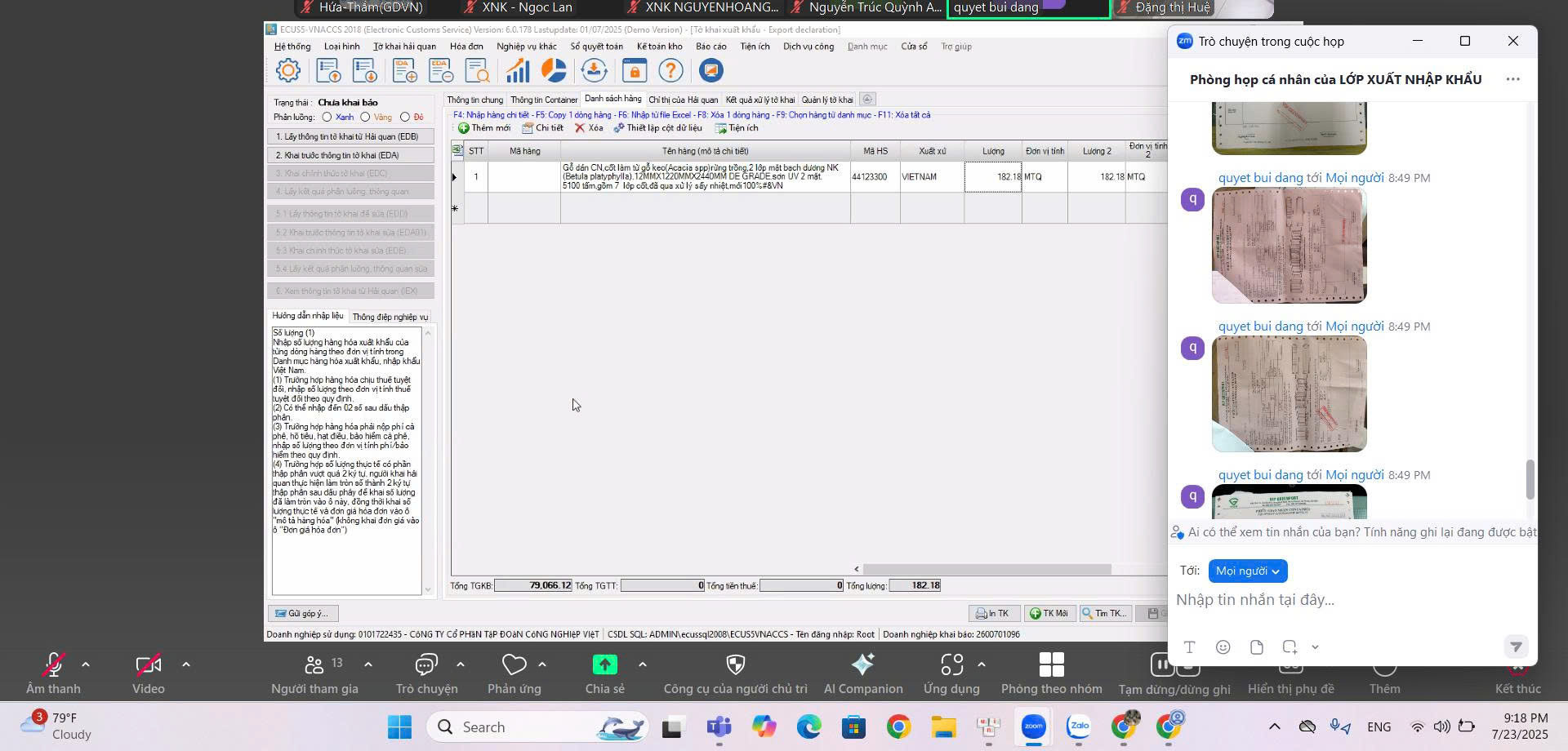Click in the Nhập tin nhắn chat field

[x=1339, y=600]
